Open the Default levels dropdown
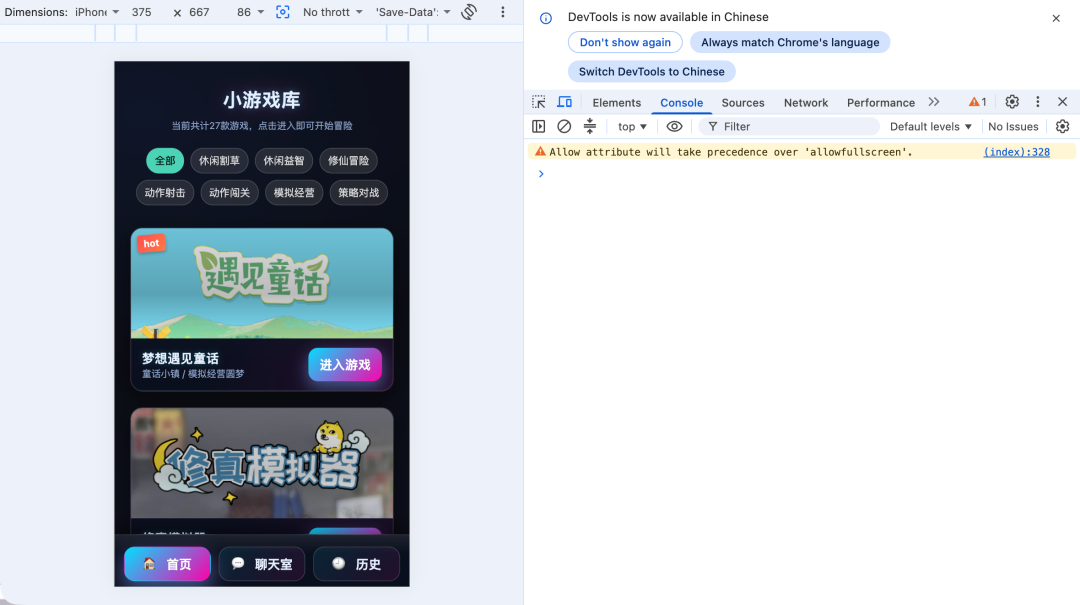 [x=931, y=126]
